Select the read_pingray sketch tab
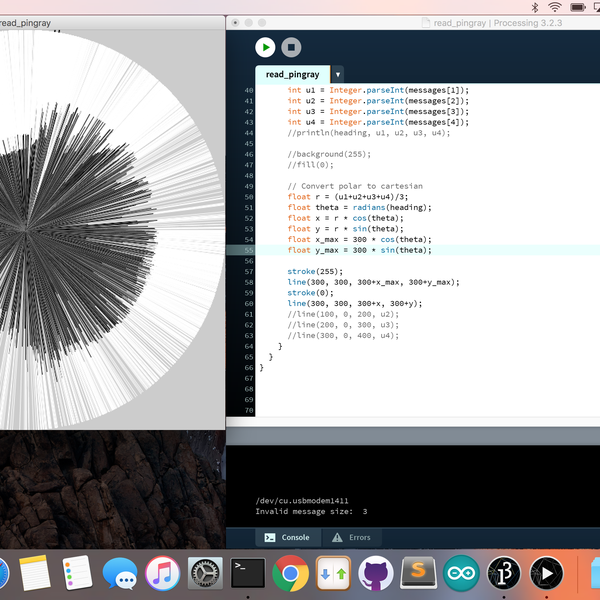 (292, 74)
